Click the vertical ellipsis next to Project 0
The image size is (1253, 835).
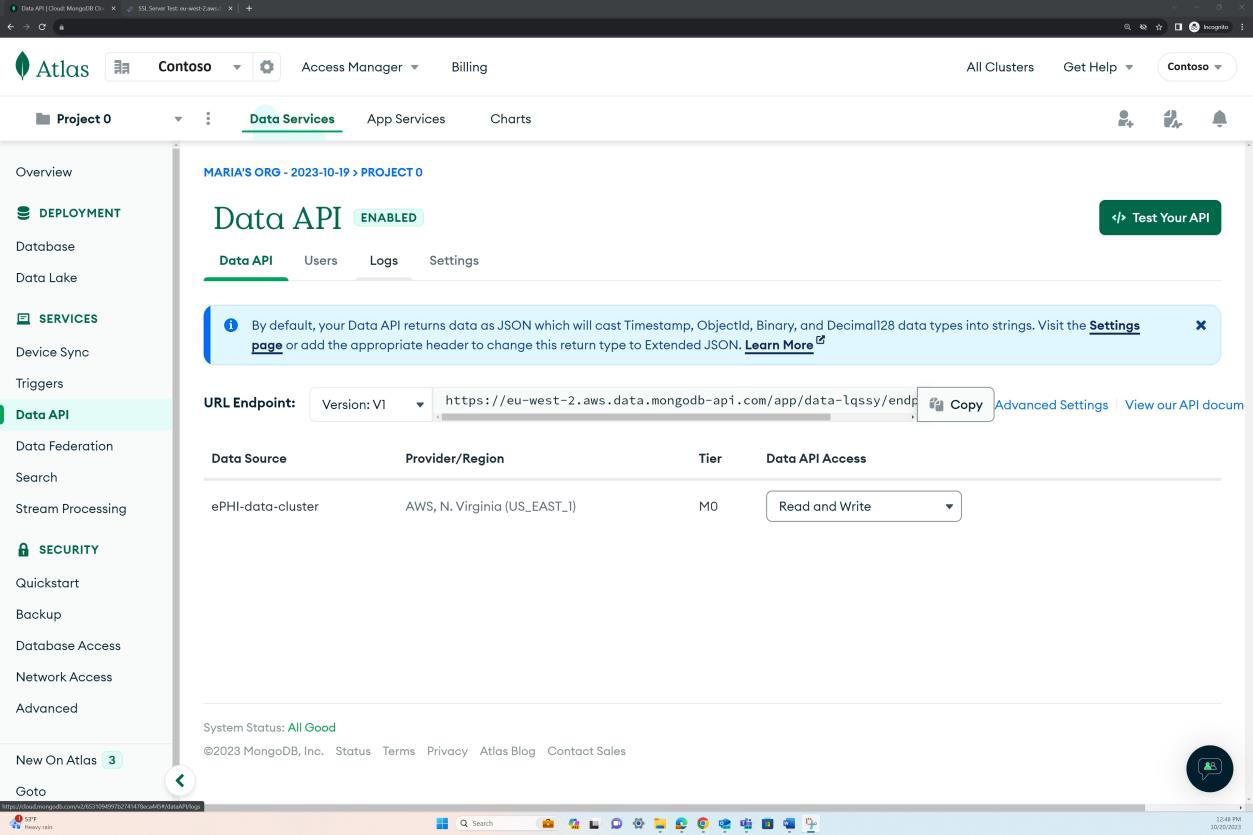click(208, 118)
